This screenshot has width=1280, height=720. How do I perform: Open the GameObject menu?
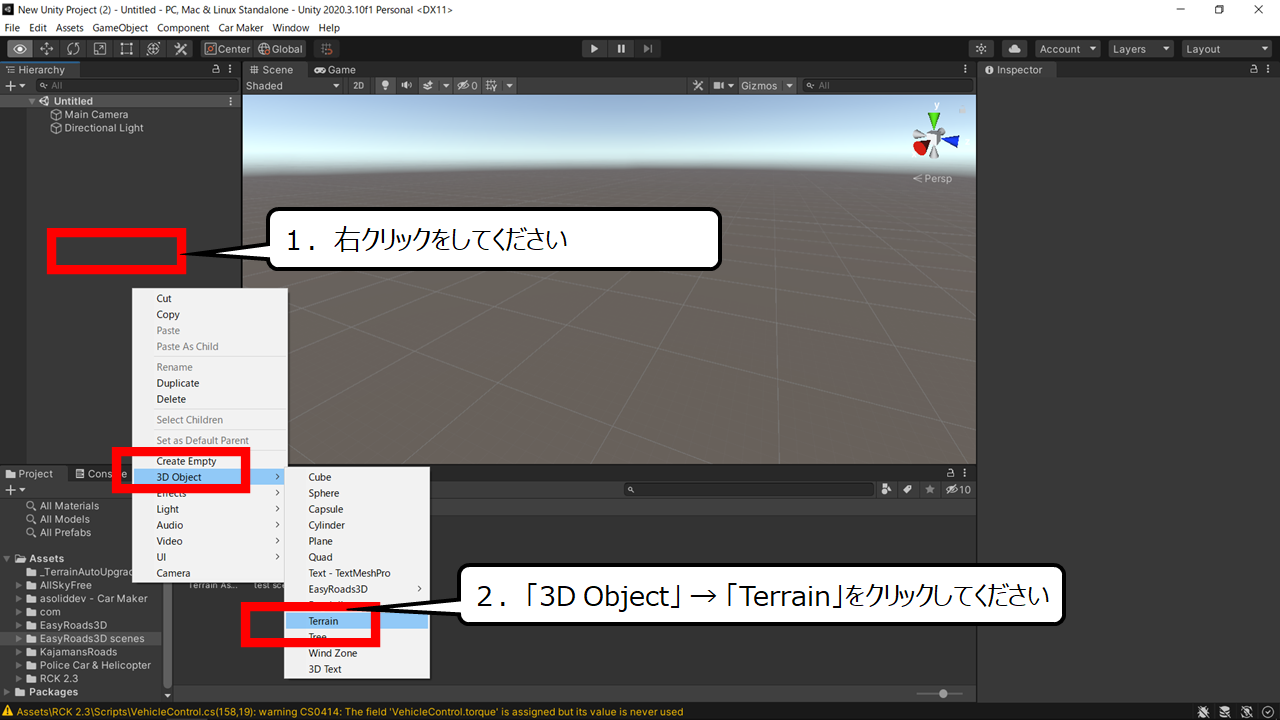tap(120, 28)
